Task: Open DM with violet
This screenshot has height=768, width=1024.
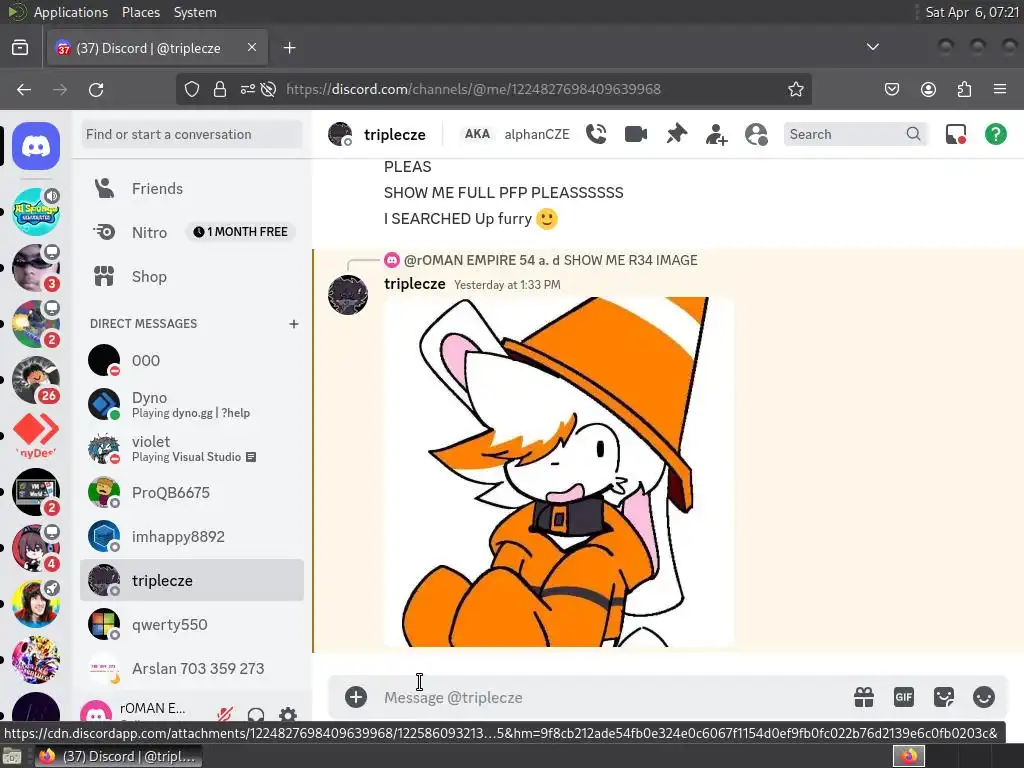Action: 192,449
